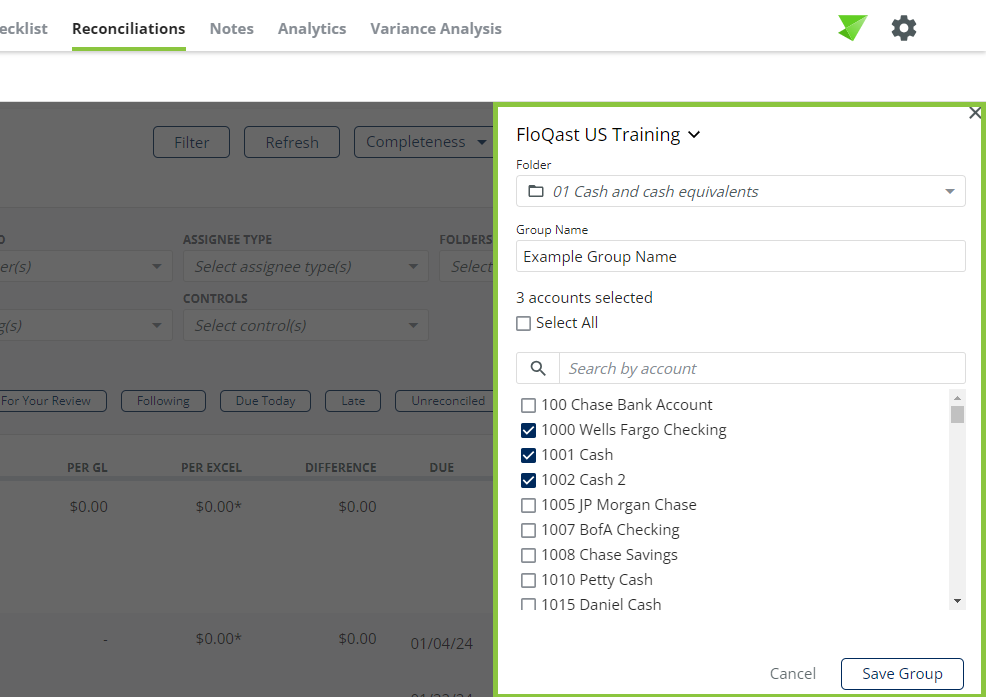This screenshot has height=697, width=986.
Task: Open the dropdown left of Assignee Type
Action: click(86, 267)
